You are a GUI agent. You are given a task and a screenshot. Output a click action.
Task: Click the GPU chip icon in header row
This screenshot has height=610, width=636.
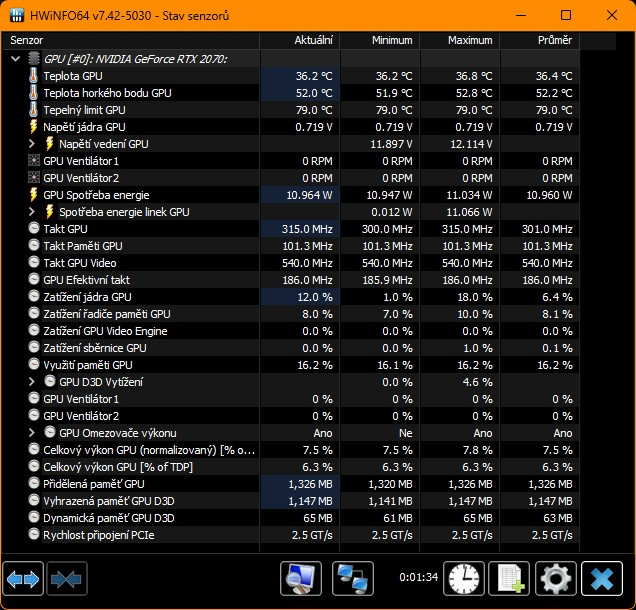point(34,58)
